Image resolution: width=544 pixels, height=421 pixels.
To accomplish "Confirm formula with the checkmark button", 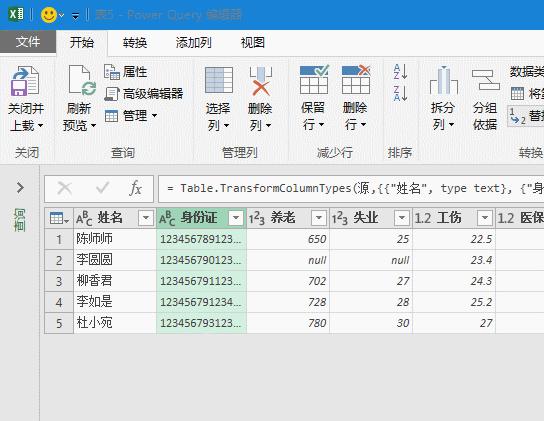I will pyautogui.click(x=102, y=188).
